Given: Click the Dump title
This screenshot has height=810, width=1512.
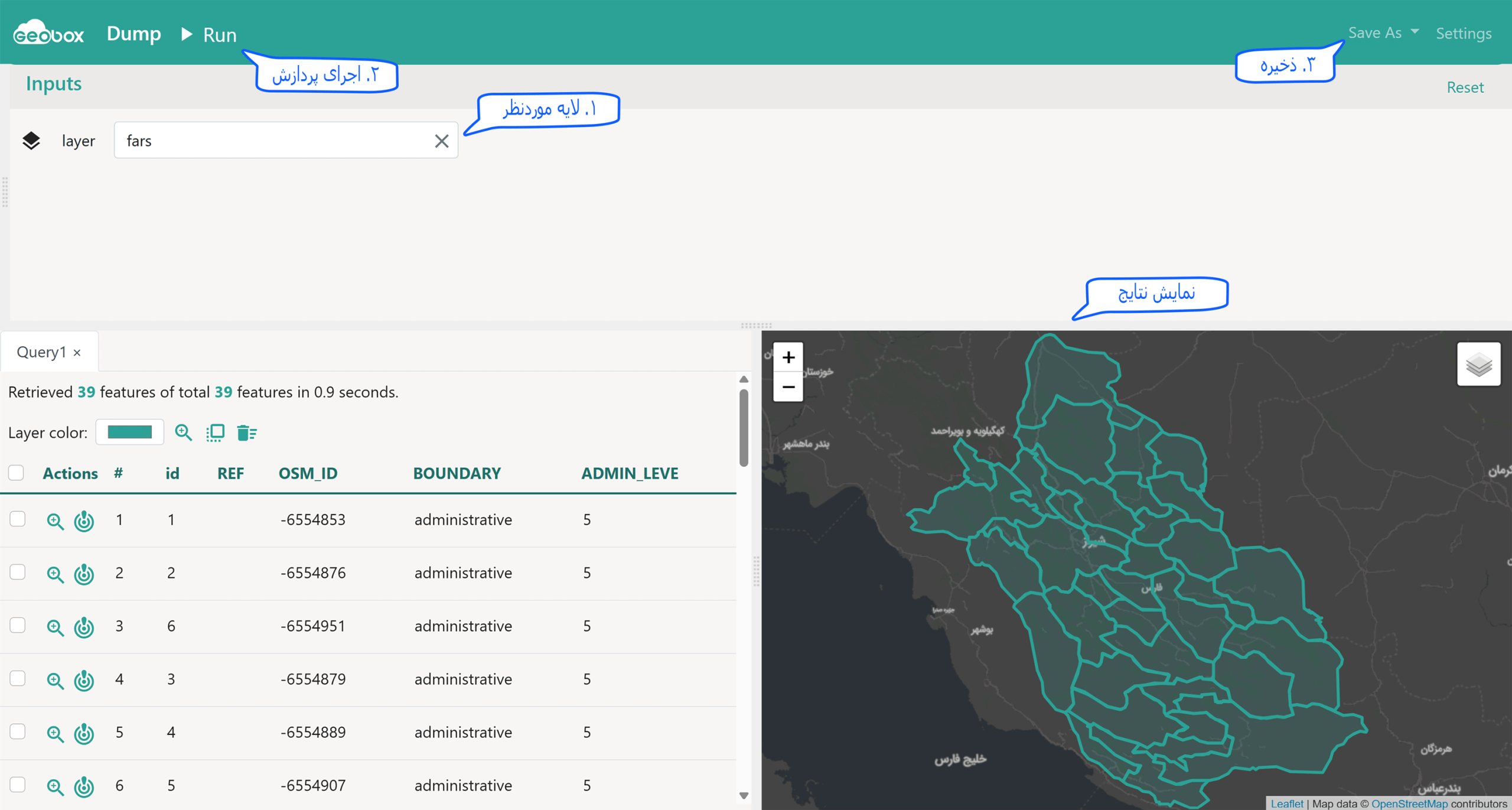Looking at the screenshot, I should coord(133,34).
